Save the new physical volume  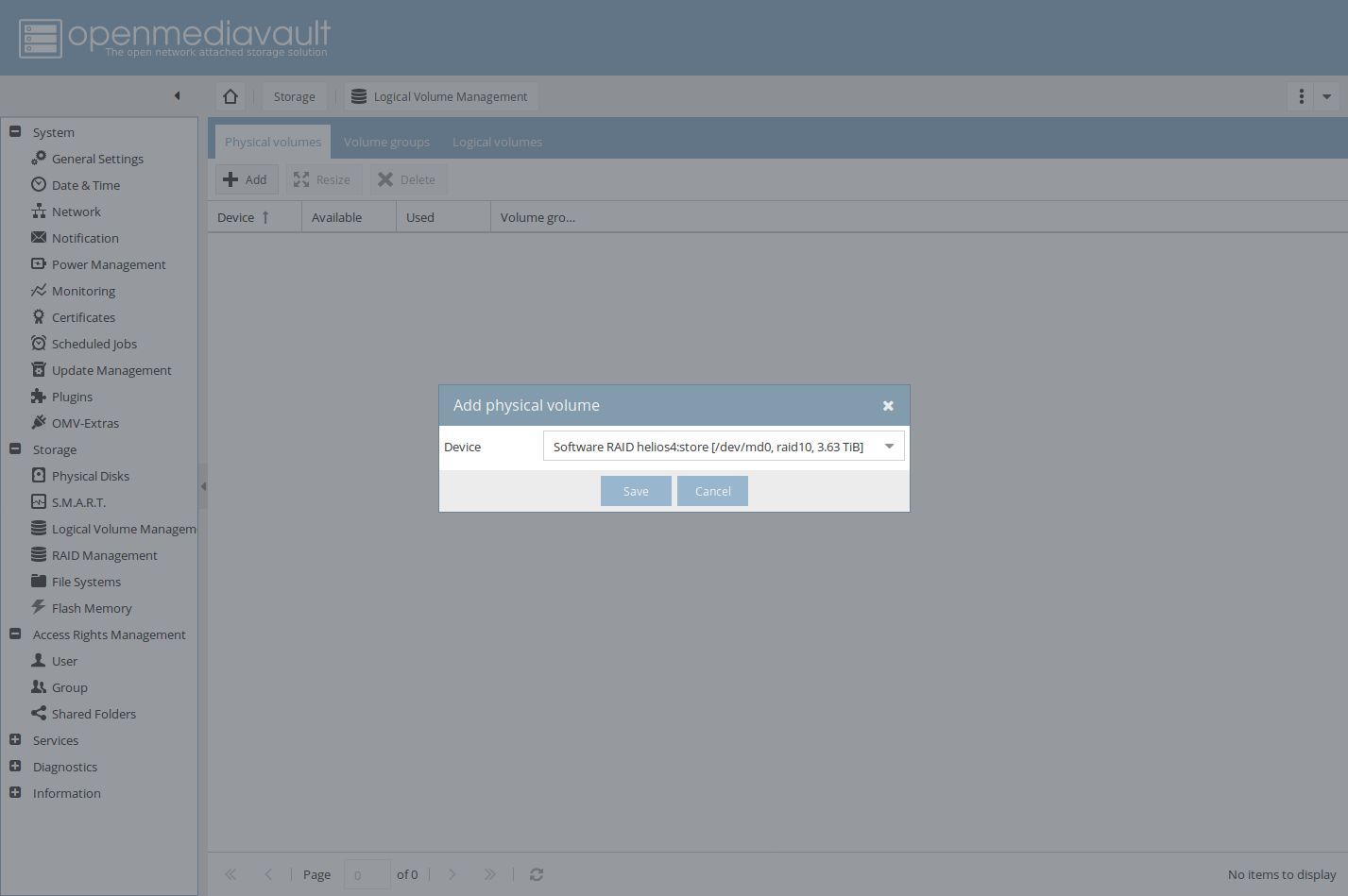tap(636, 491)
